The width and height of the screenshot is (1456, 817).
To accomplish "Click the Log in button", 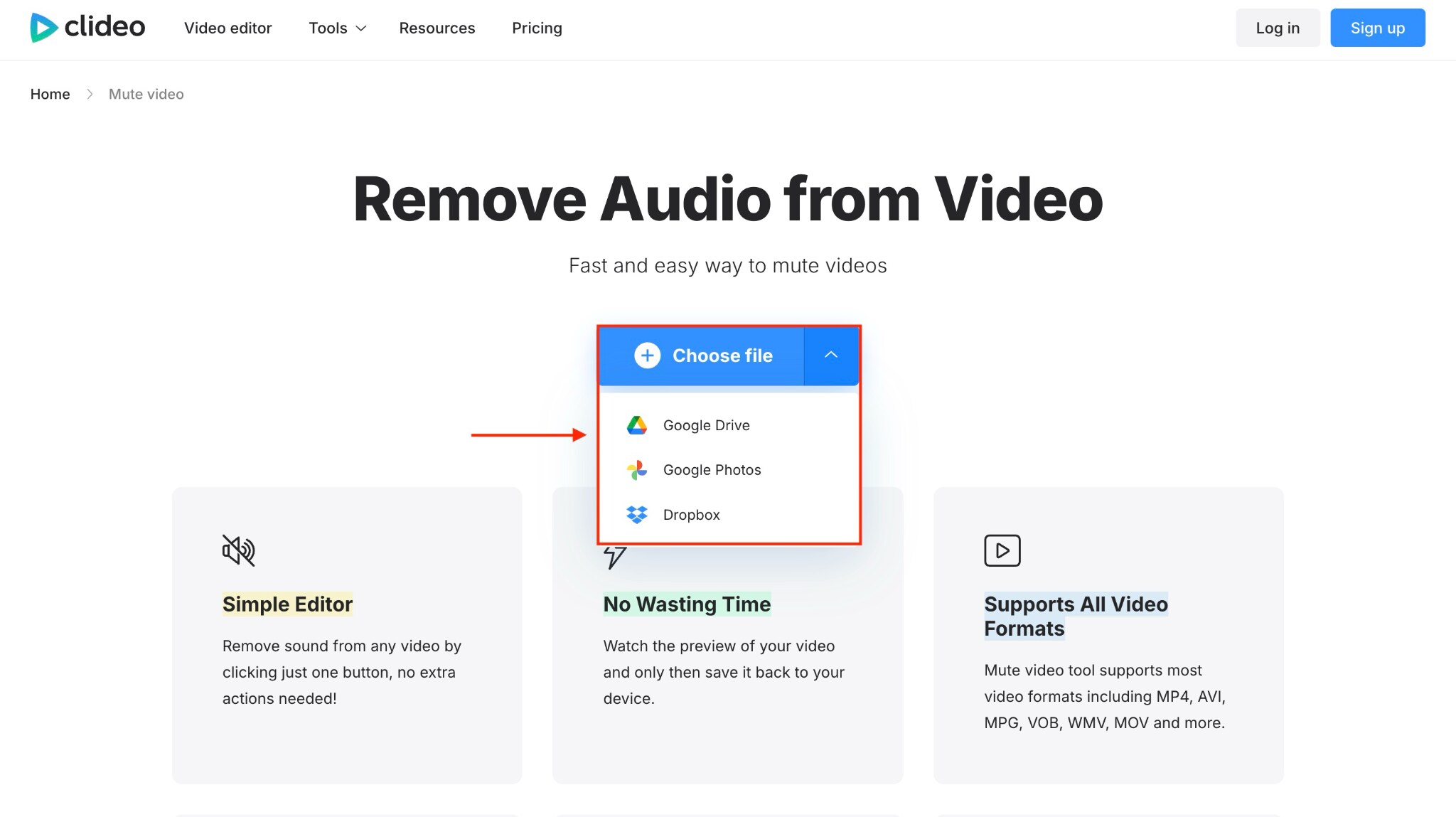I will pos(1278,28).
